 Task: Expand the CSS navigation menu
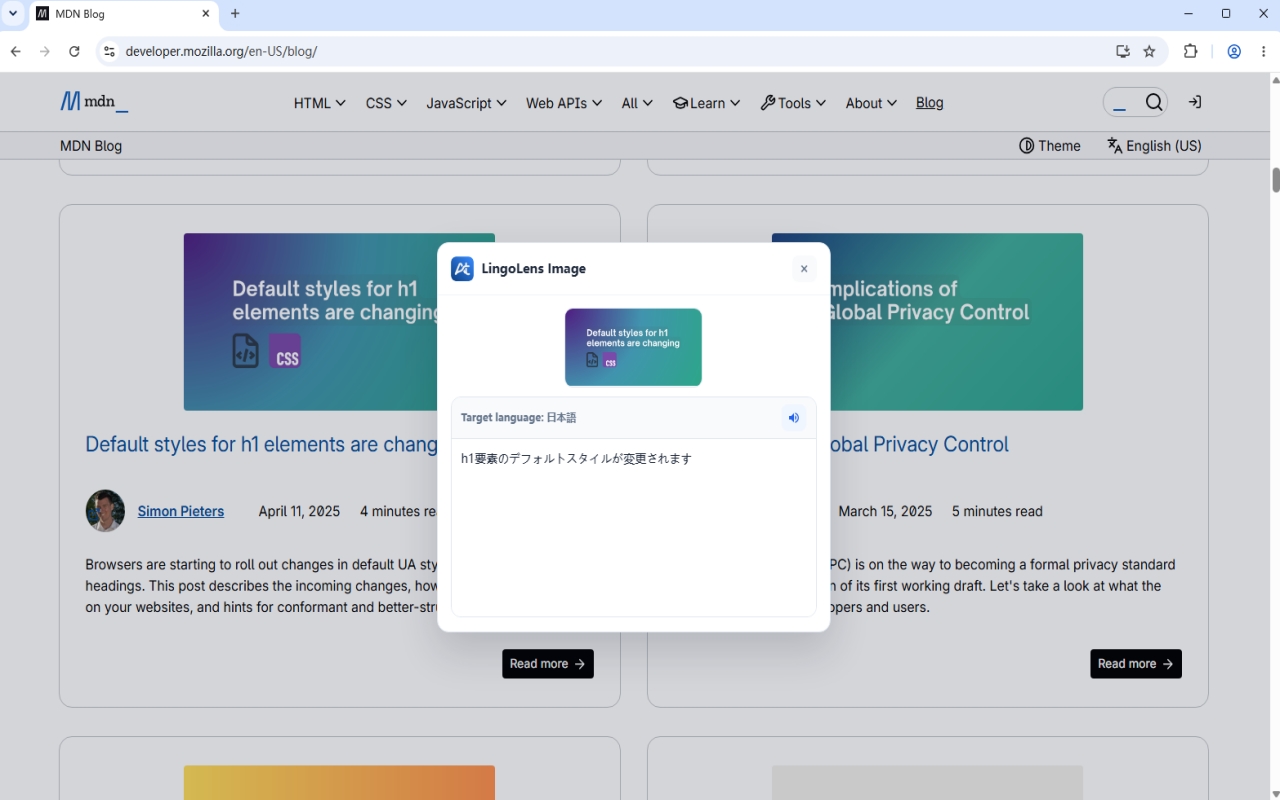click(386, 103)
